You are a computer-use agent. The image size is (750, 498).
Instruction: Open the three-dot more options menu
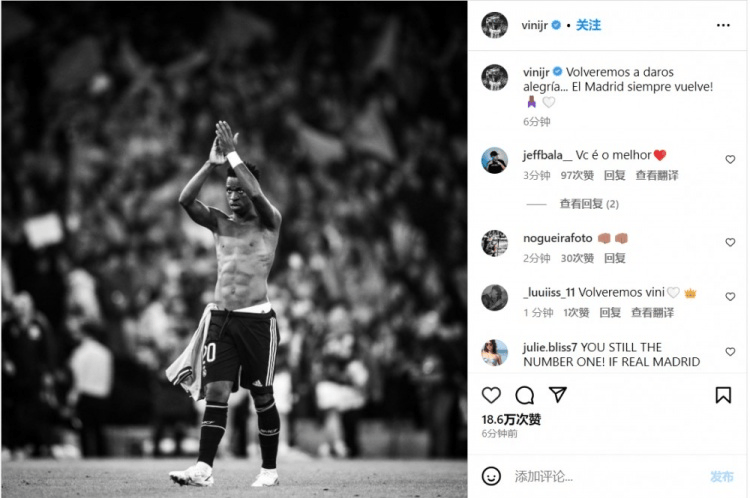pos(723,25)
